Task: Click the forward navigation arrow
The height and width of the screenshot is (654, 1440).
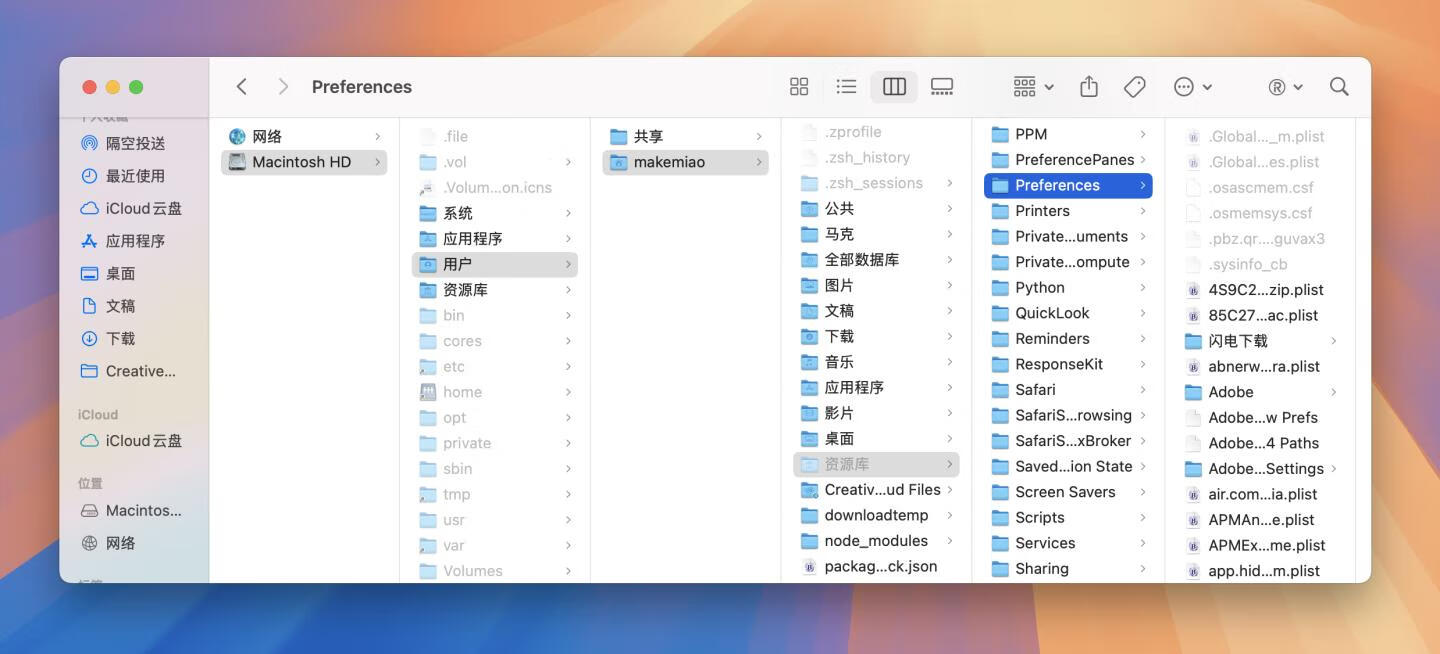Action: (283, 87)
